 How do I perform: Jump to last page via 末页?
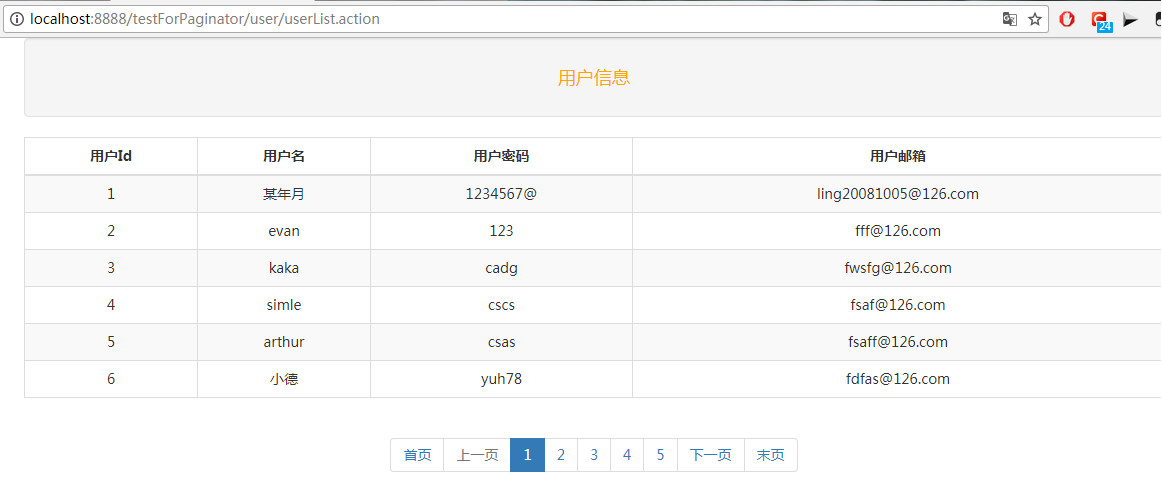(771, 455)
